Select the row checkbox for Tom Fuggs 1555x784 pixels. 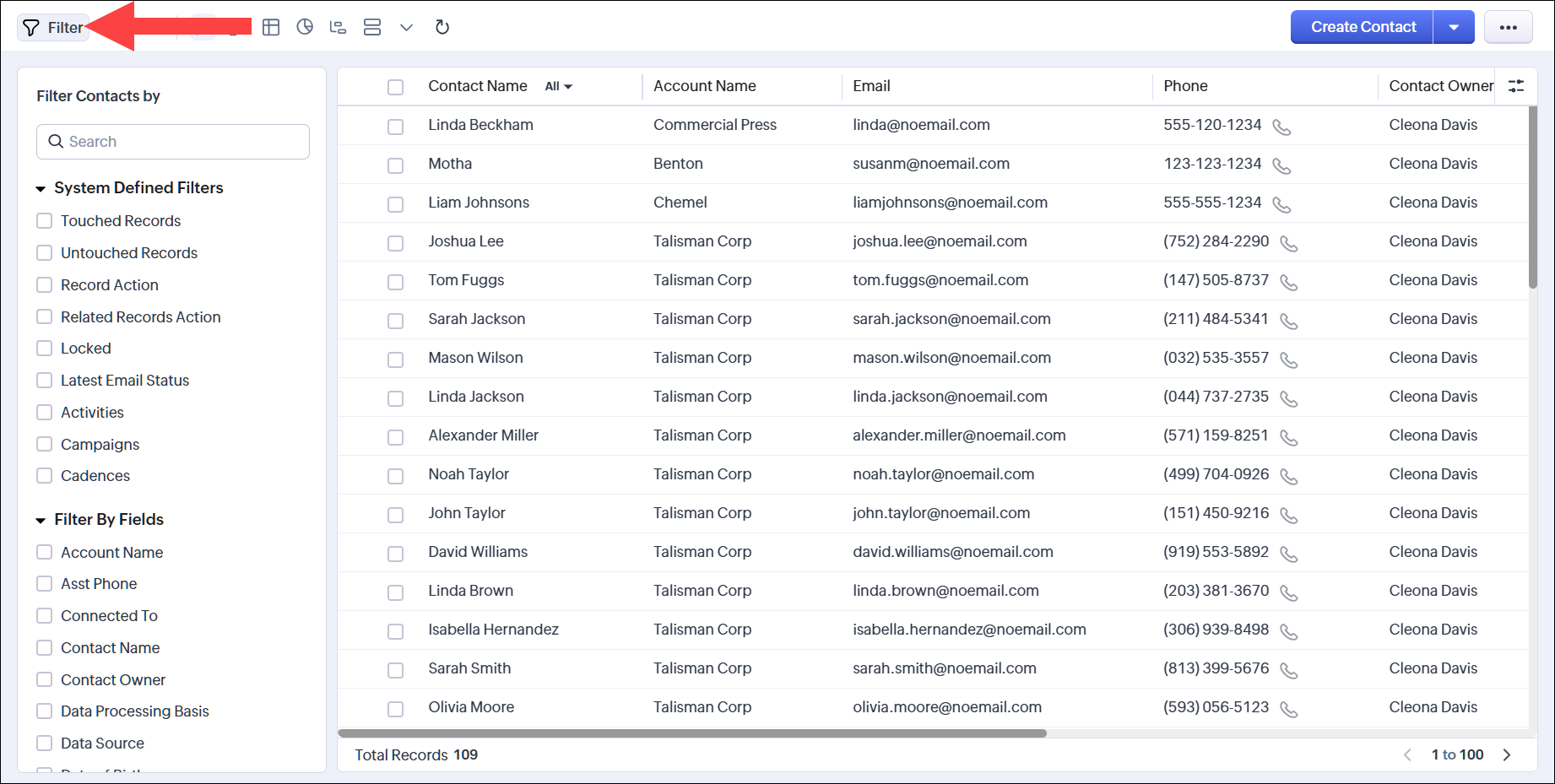pyautogui.click(x=395, y=281)
